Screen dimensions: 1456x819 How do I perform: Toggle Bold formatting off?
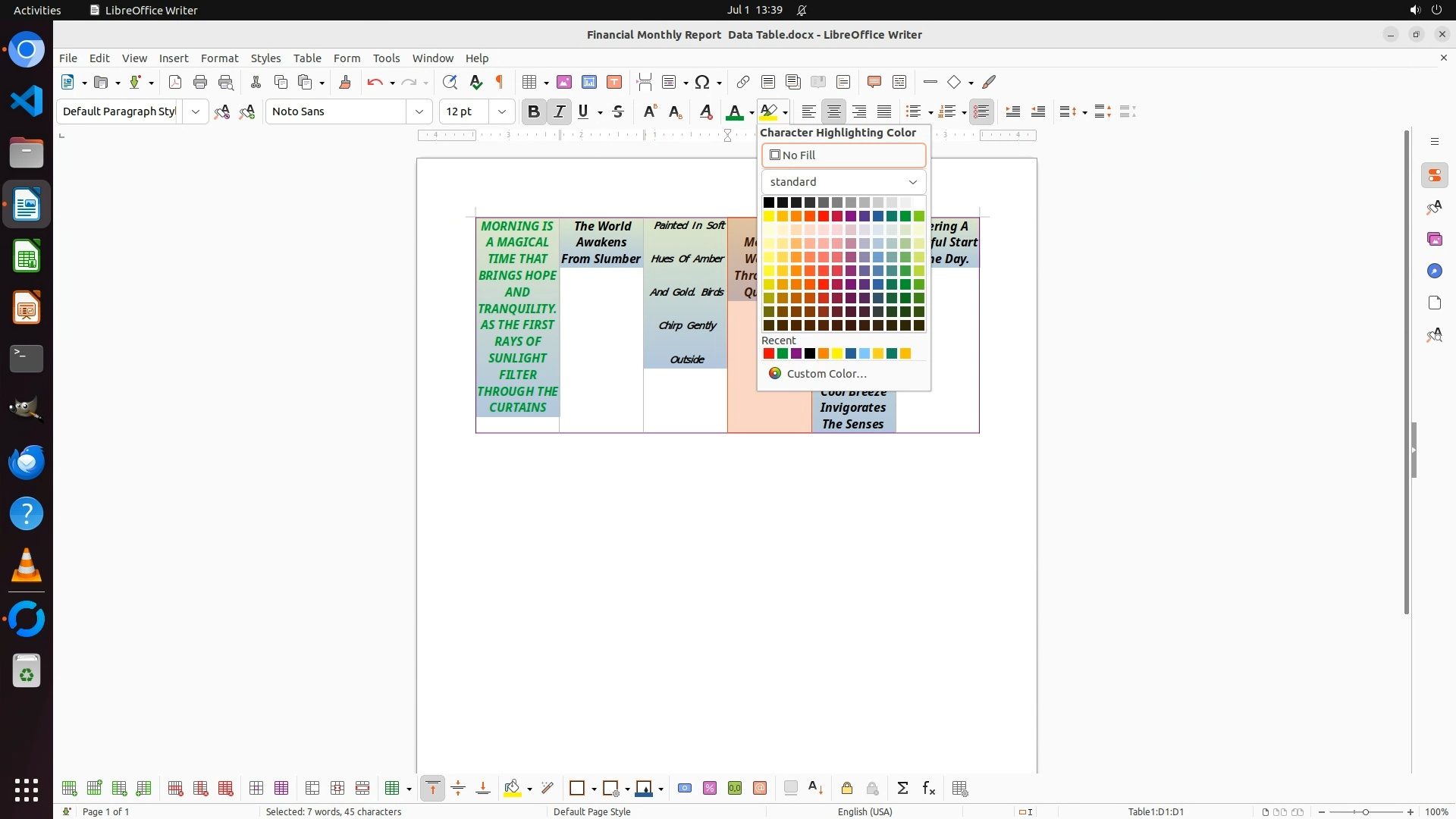pos(533,111)
